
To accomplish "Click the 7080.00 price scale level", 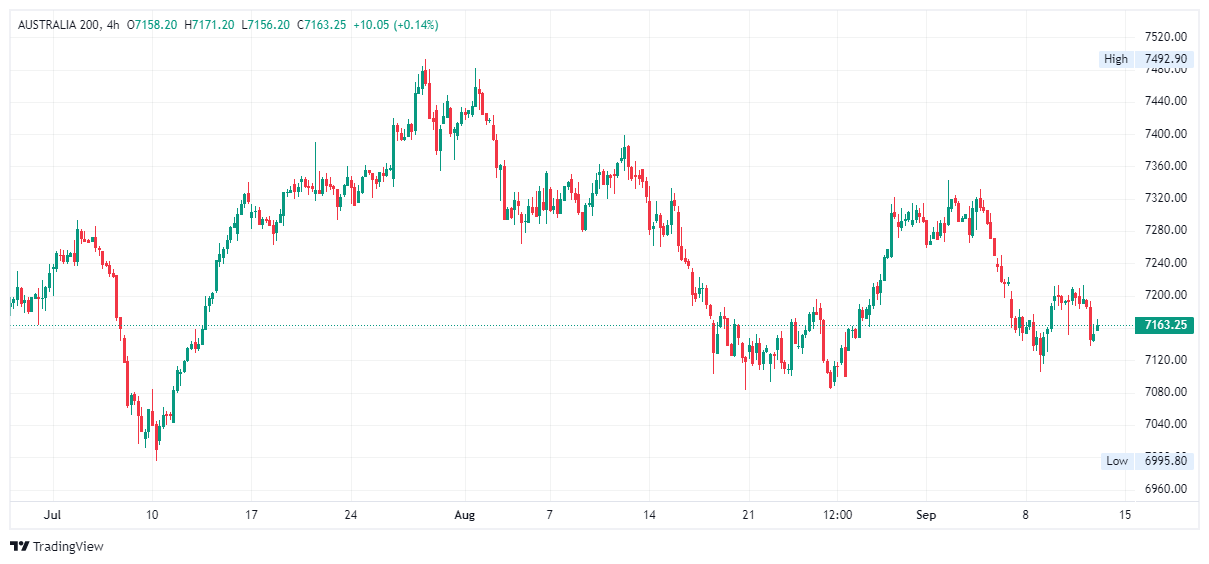I will click(1166, 392).
